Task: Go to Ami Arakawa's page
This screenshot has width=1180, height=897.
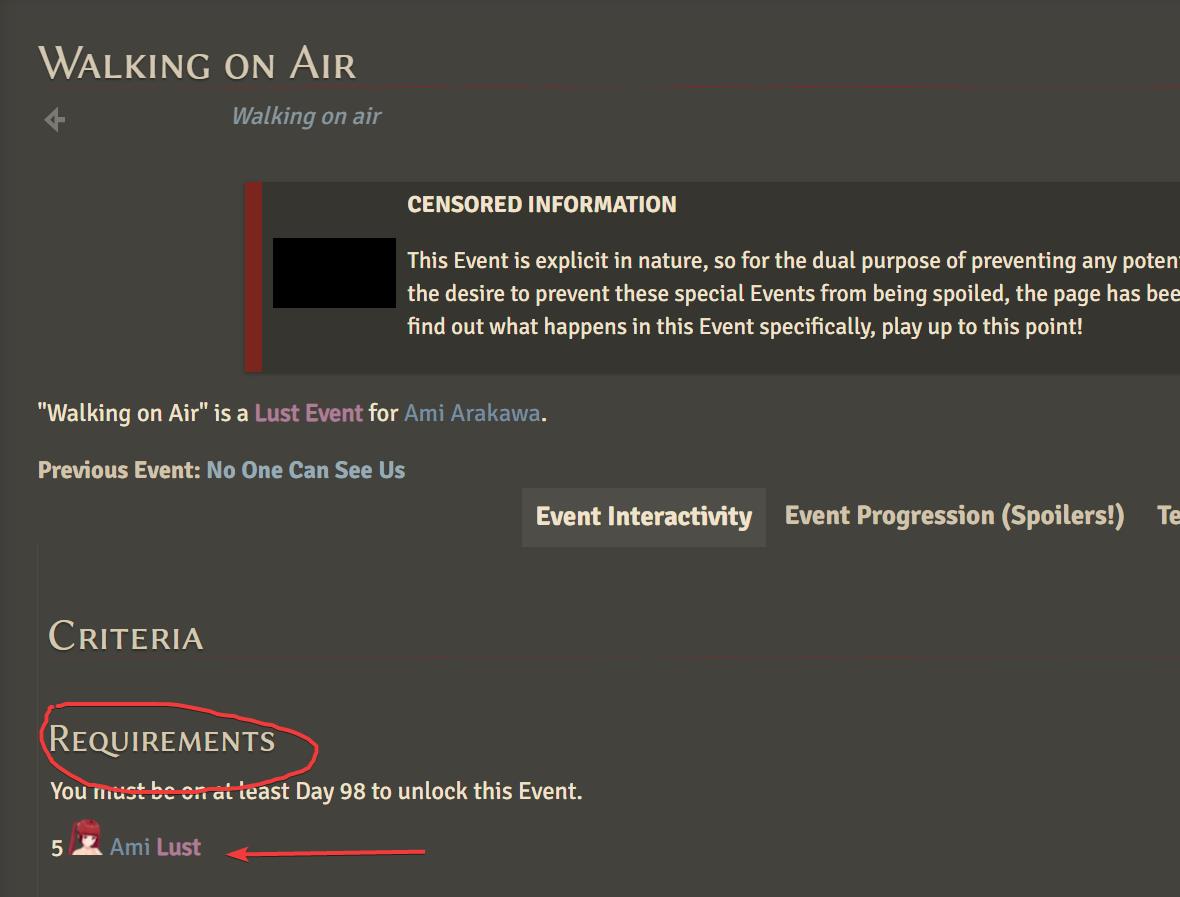Action: point(472,413)
